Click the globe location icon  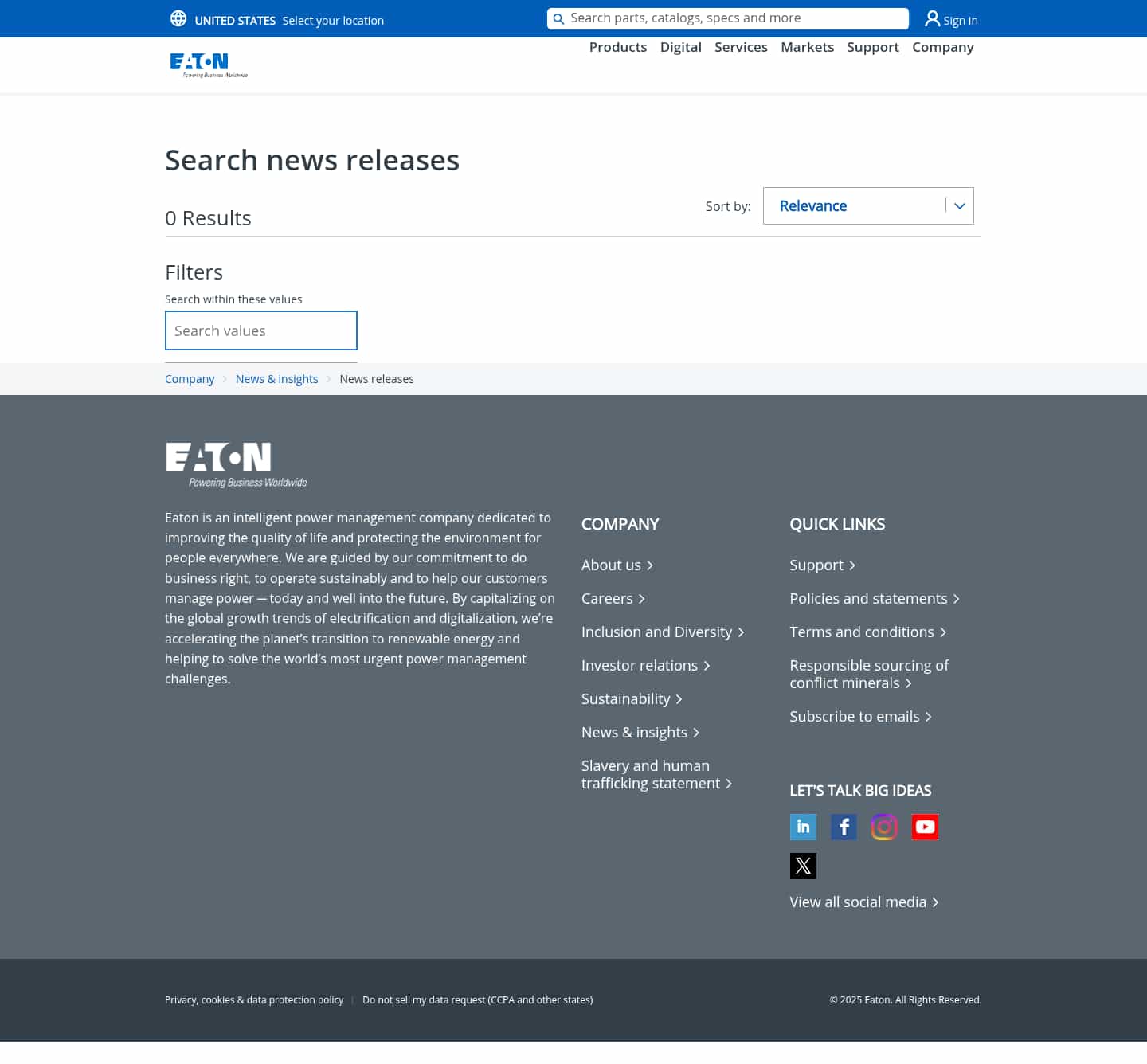pos(178,18)
